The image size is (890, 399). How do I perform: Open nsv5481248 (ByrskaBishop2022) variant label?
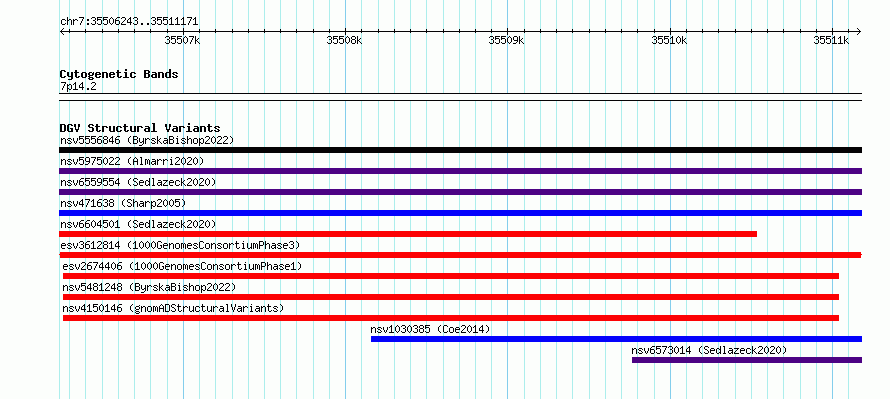pos(149,287)
